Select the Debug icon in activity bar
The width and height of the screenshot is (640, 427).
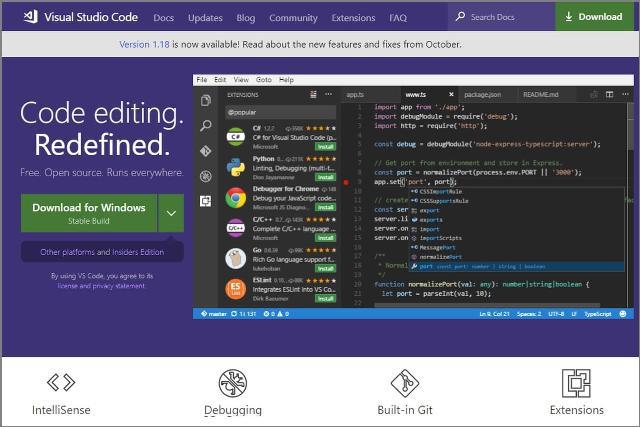click(206, 176)
